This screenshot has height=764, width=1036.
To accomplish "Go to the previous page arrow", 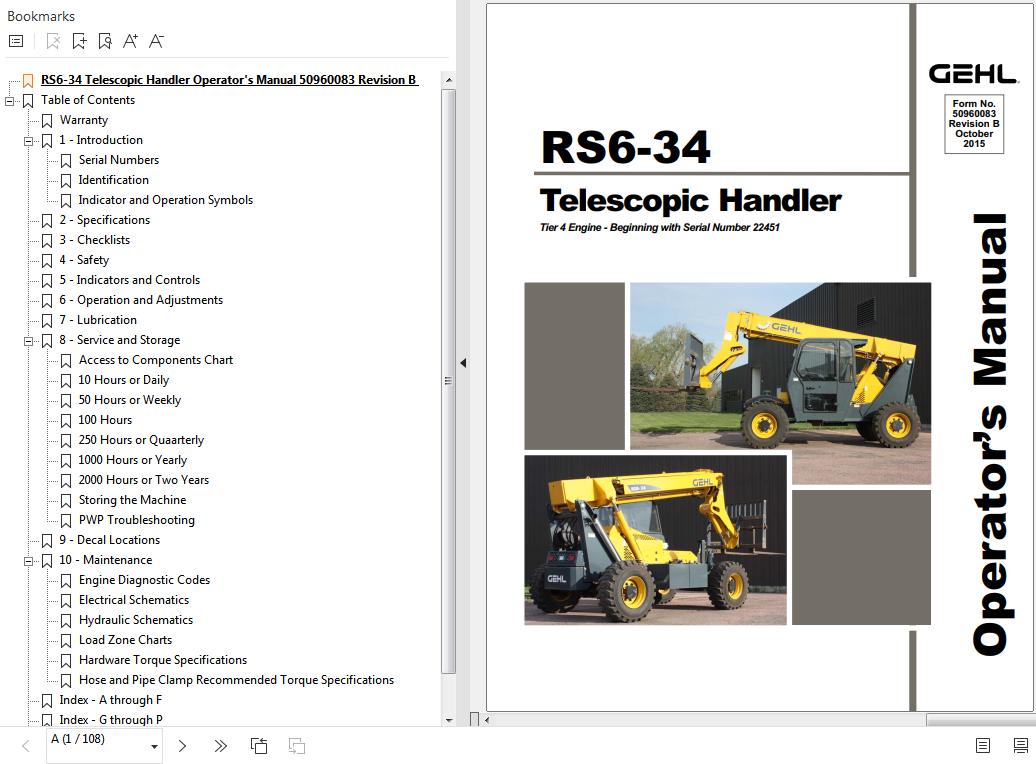I will (x=26, y=746).
